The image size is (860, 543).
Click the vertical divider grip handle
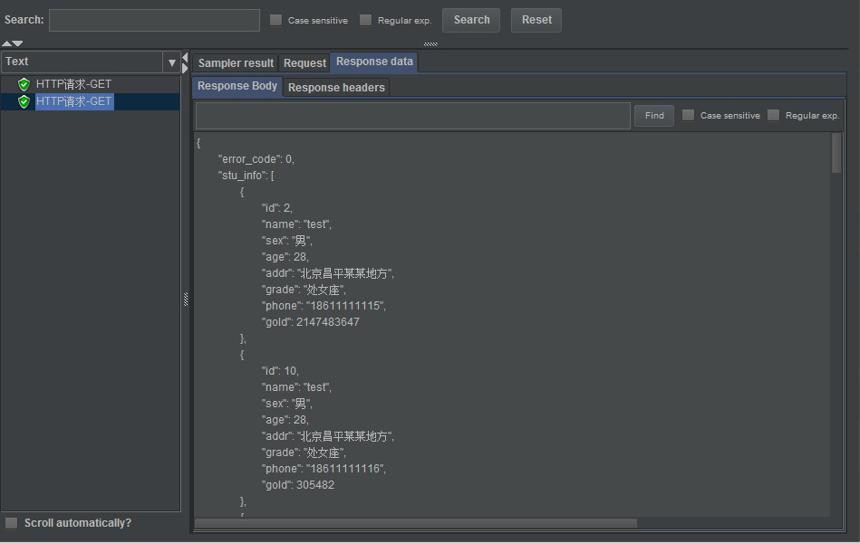coord(186,299)
